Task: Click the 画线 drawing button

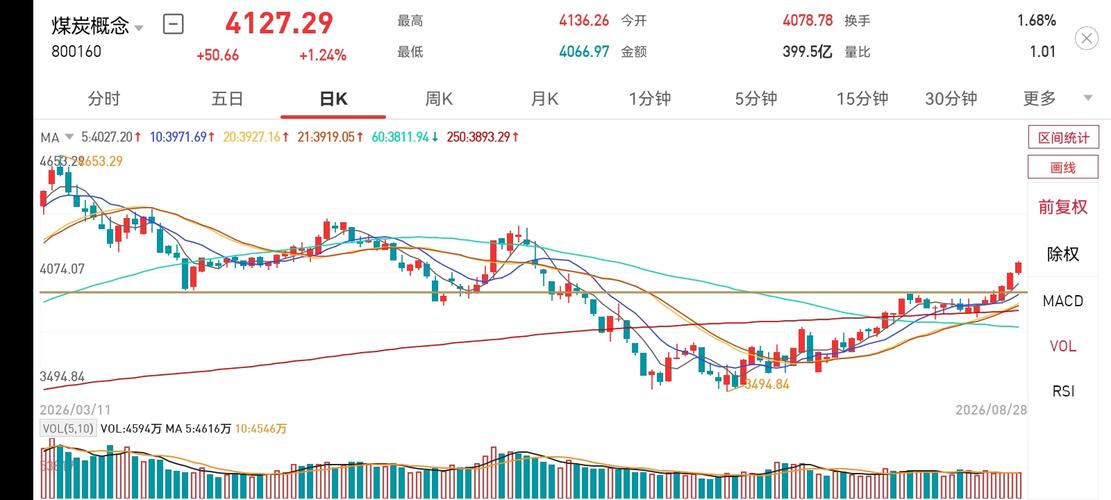Action: click(1064, 167)
